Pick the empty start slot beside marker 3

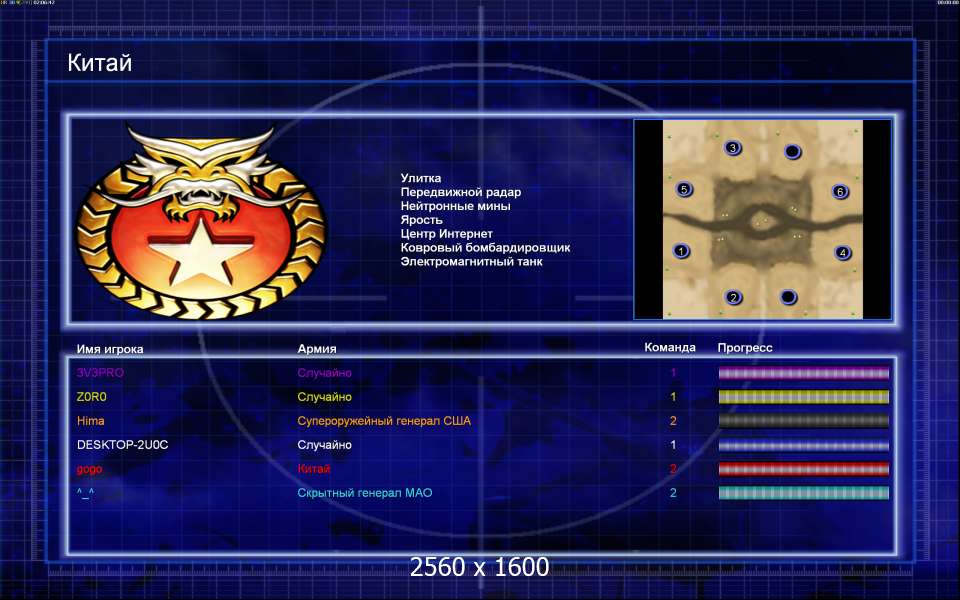792,151
